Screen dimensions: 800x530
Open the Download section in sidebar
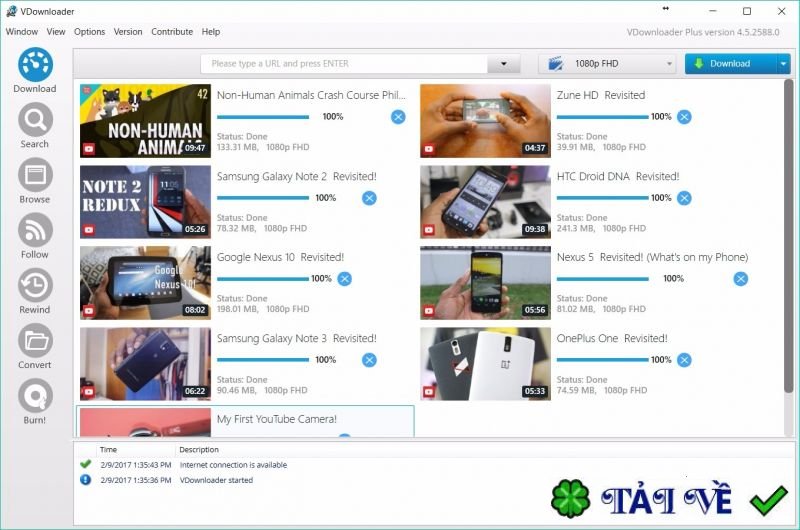[x=34, y=66]
